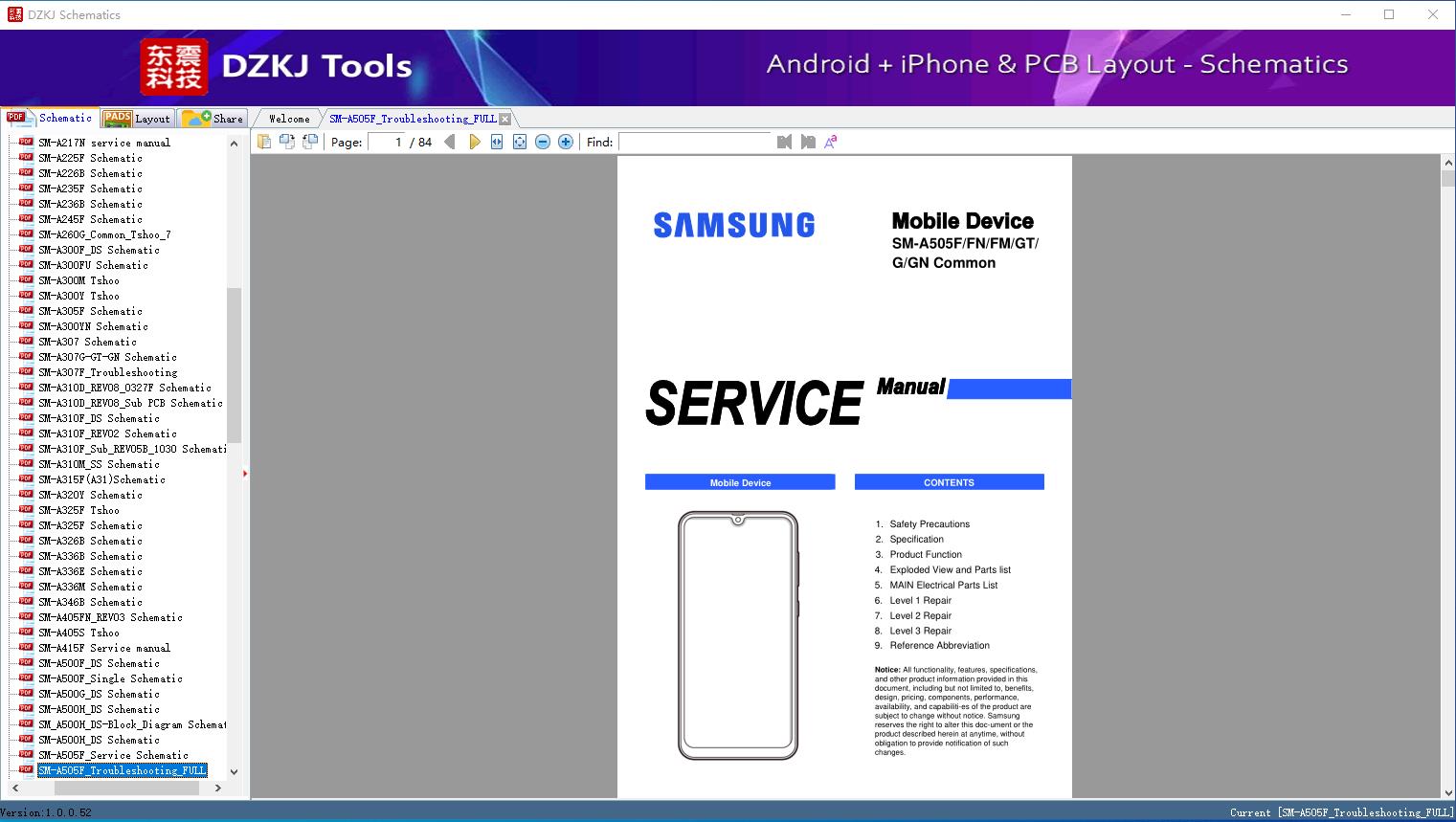This screenshot has height=822, width=1456.
Task: Switch to the Schematic tab
Action: click(50, 118)
